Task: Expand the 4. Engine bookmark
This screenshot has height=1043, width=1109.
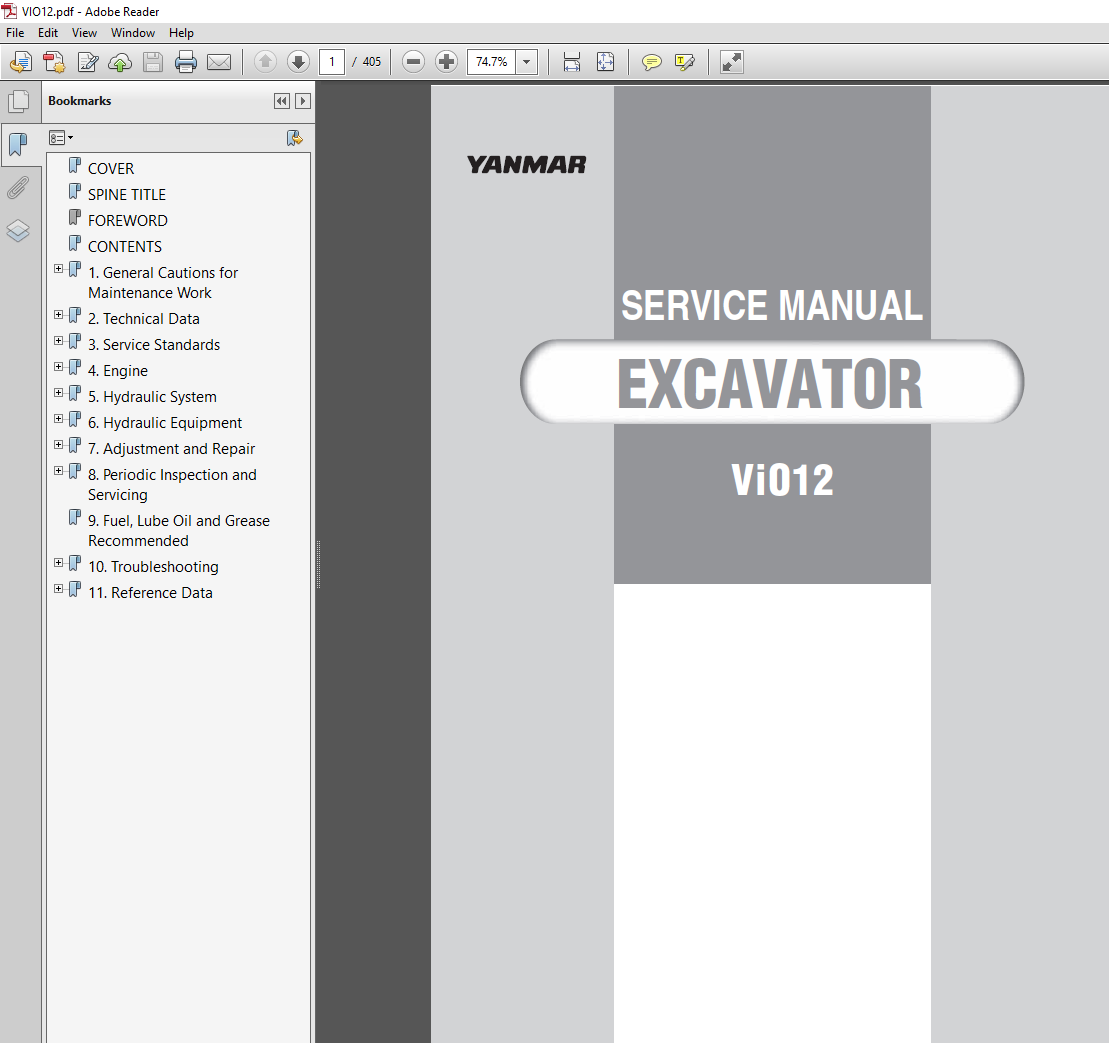Action: (x=59, y=367)
